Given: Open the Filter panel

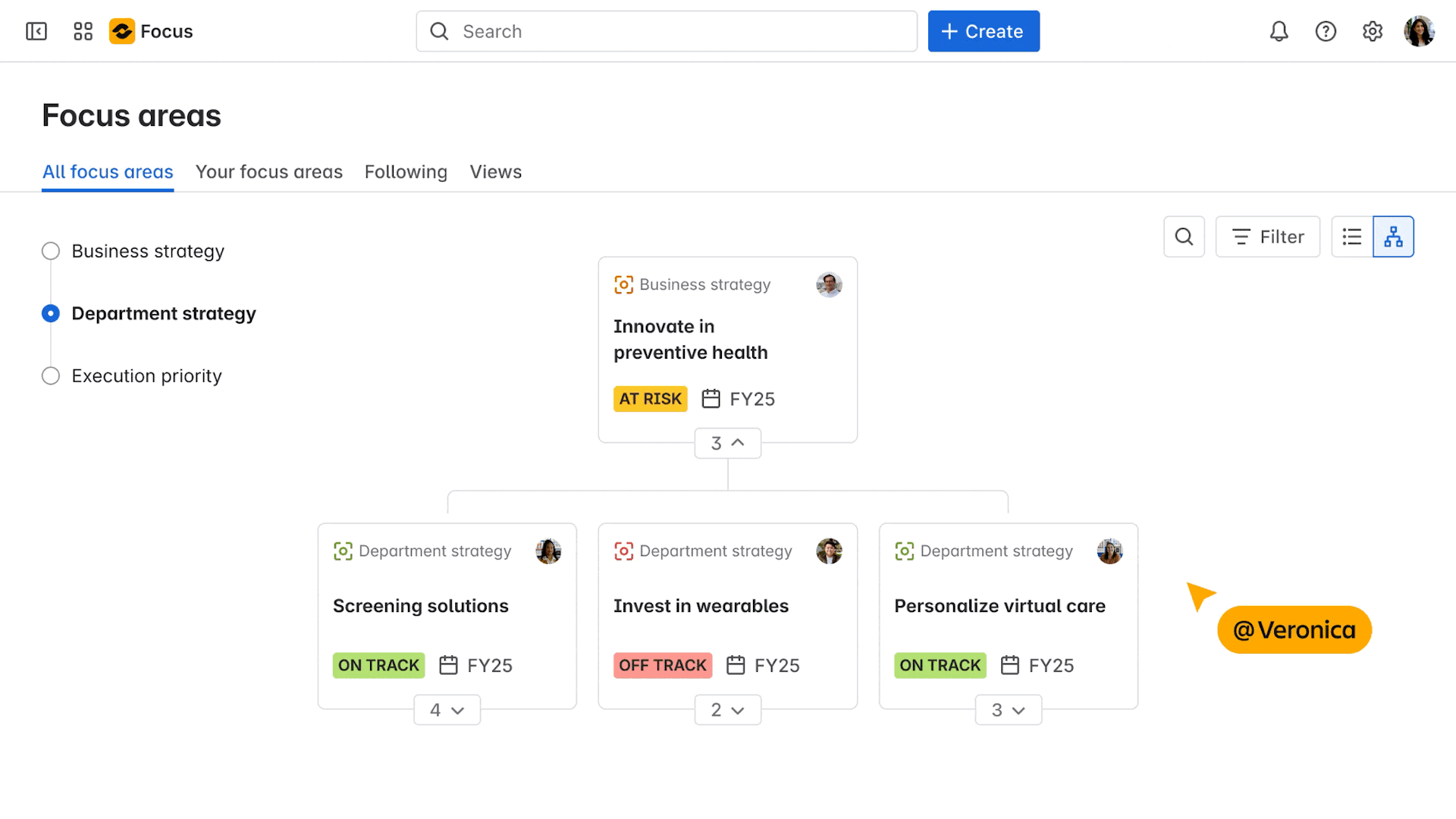Looking at the screenshot, I should [1267, 237].
